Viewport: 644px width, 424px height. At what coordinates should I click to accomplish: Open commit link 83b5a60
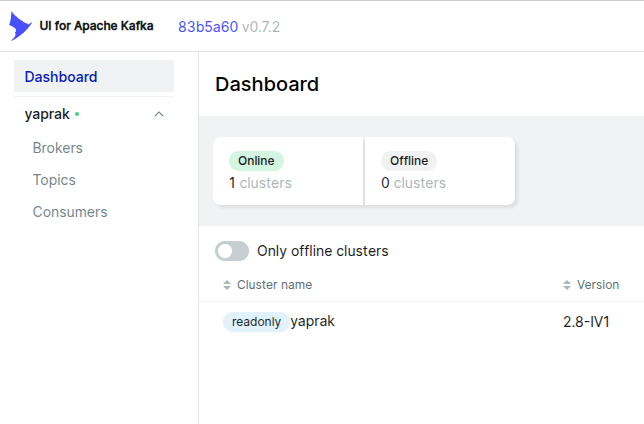click(208, 26)
